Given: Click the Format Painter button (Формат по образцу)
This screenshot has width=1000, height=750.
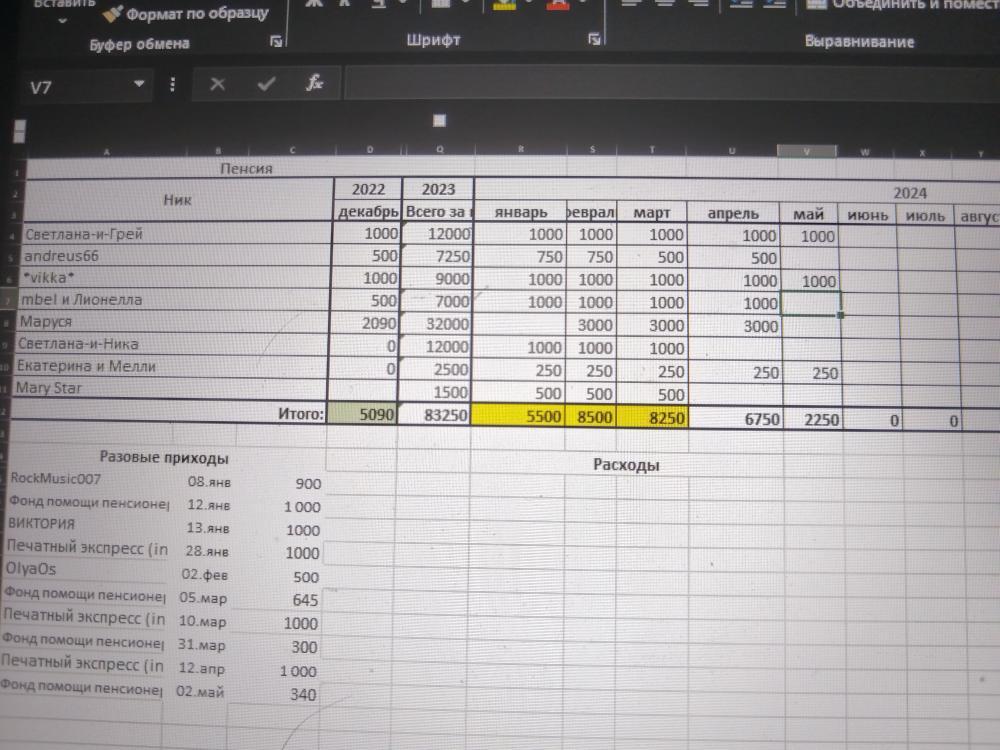Looking at the screenshot, I should [x=186, y=14].
